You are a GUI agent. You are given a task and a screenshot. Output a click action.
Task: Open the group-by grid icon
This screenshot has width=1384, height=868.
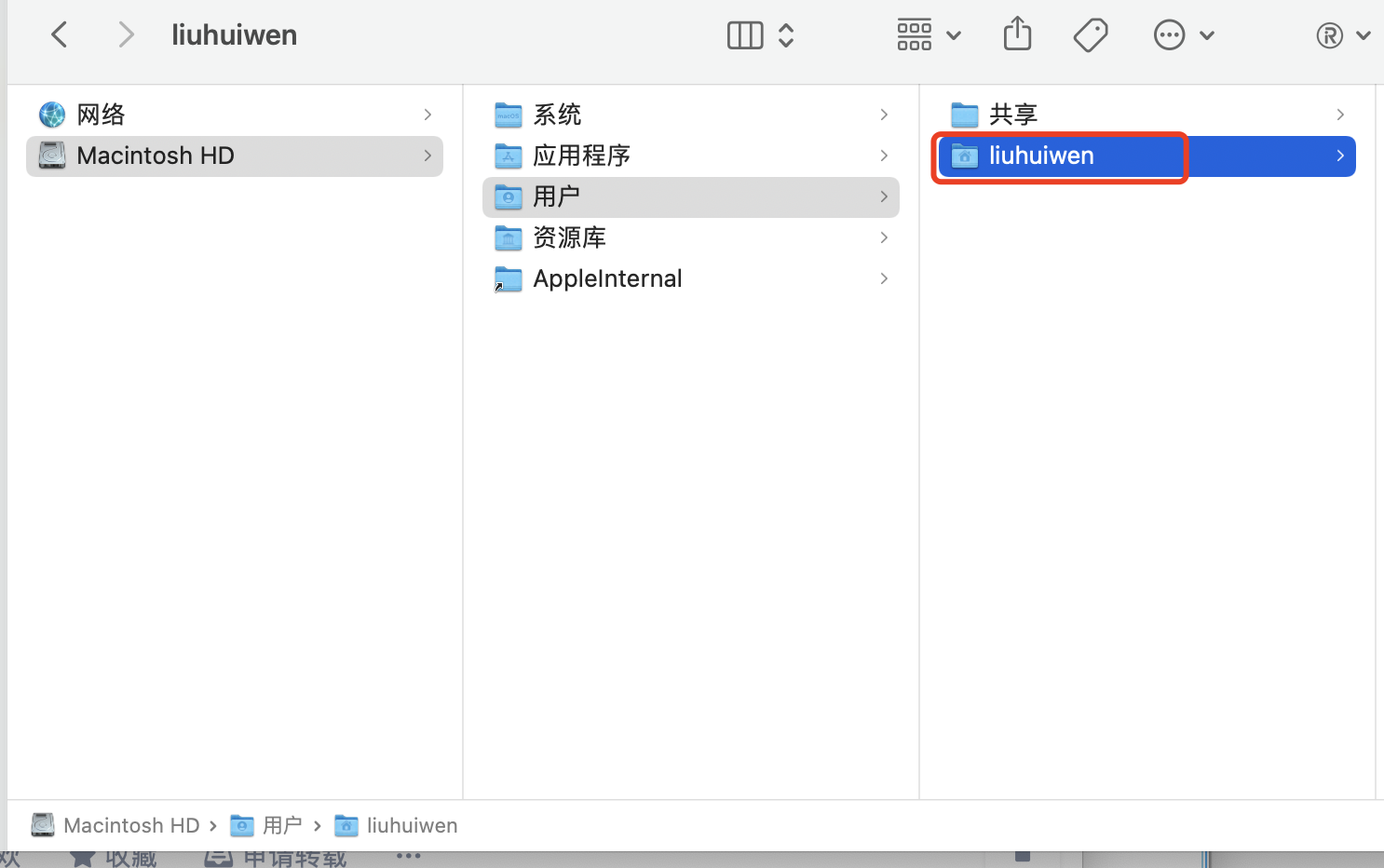915,35
